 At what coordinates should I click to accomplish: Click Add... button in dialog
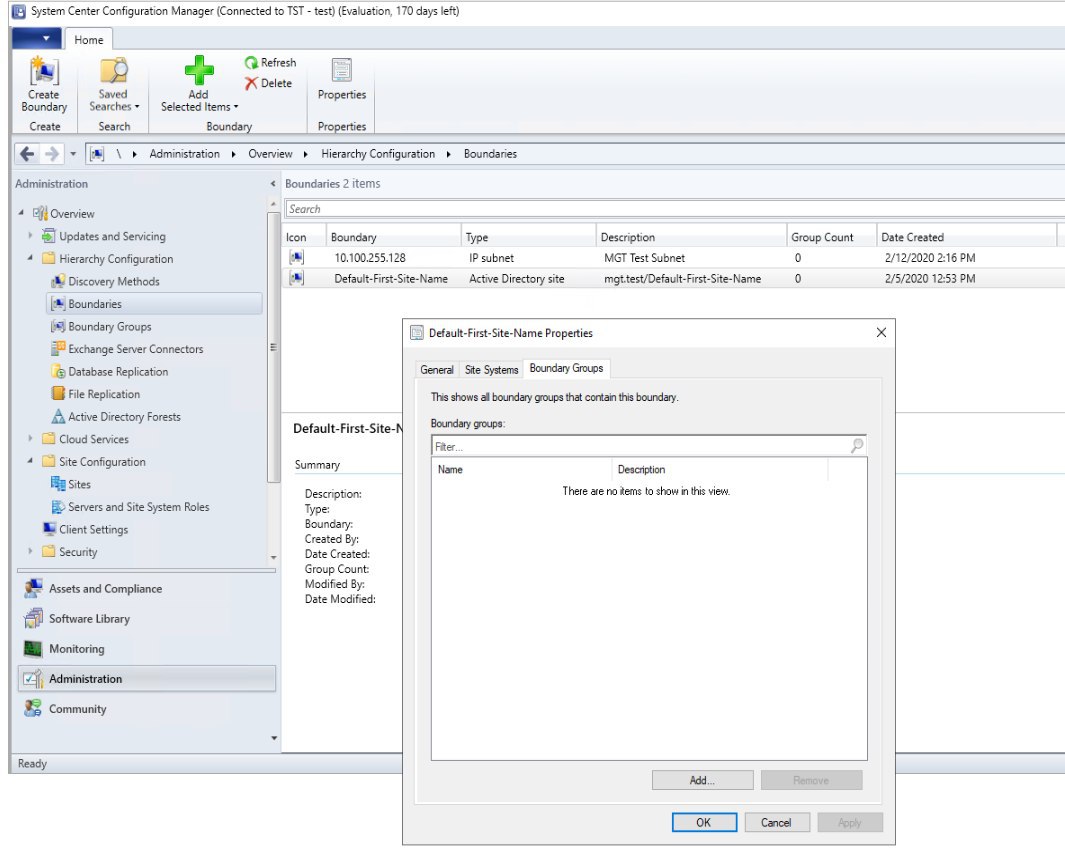point(702,780)
